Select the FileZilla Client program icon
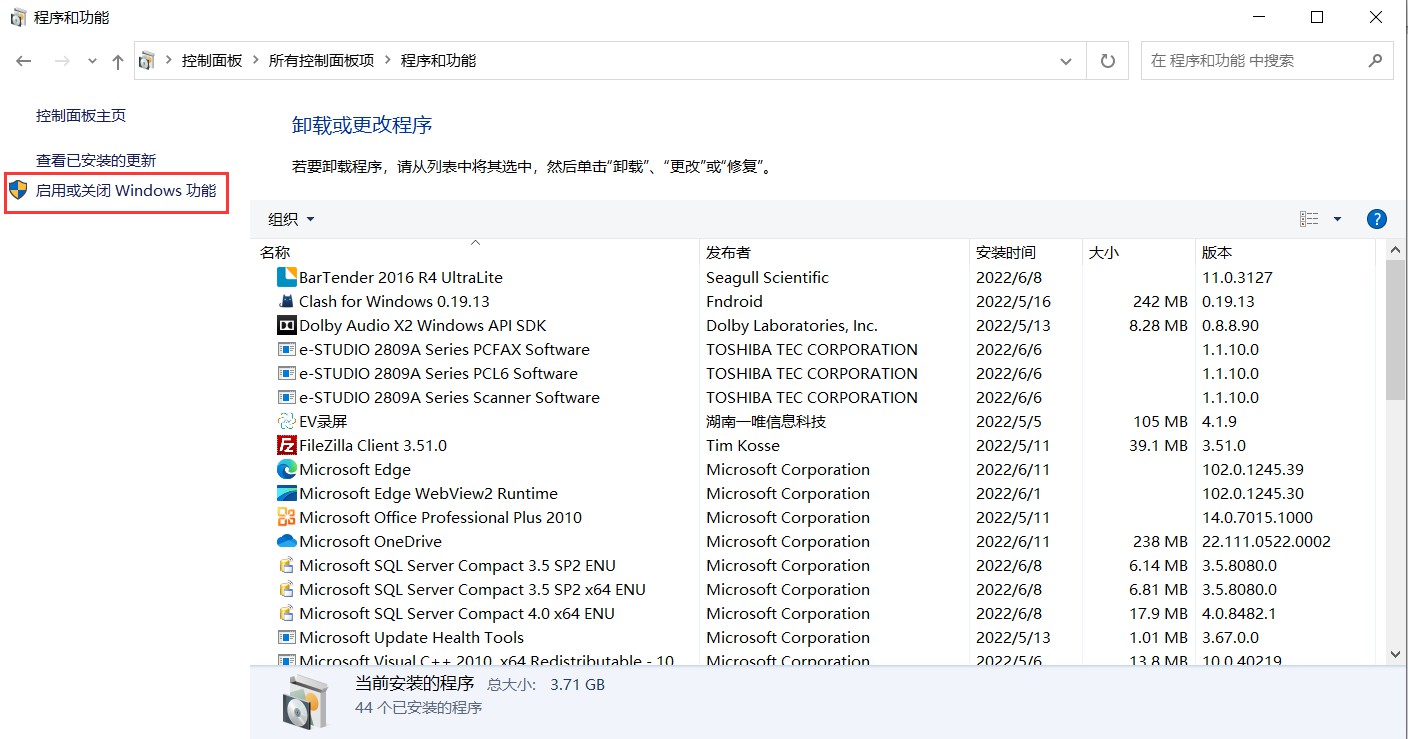 286,445
